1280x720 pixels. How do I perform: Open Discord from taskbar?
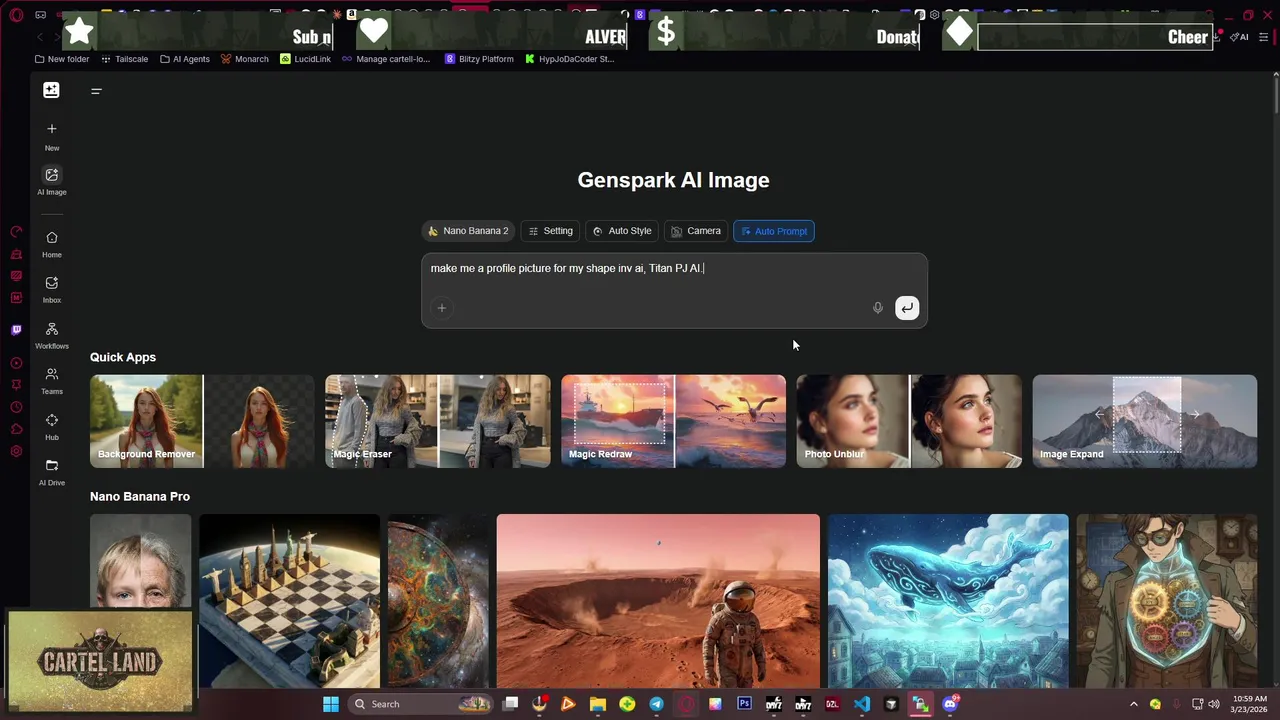click(950, 704)
